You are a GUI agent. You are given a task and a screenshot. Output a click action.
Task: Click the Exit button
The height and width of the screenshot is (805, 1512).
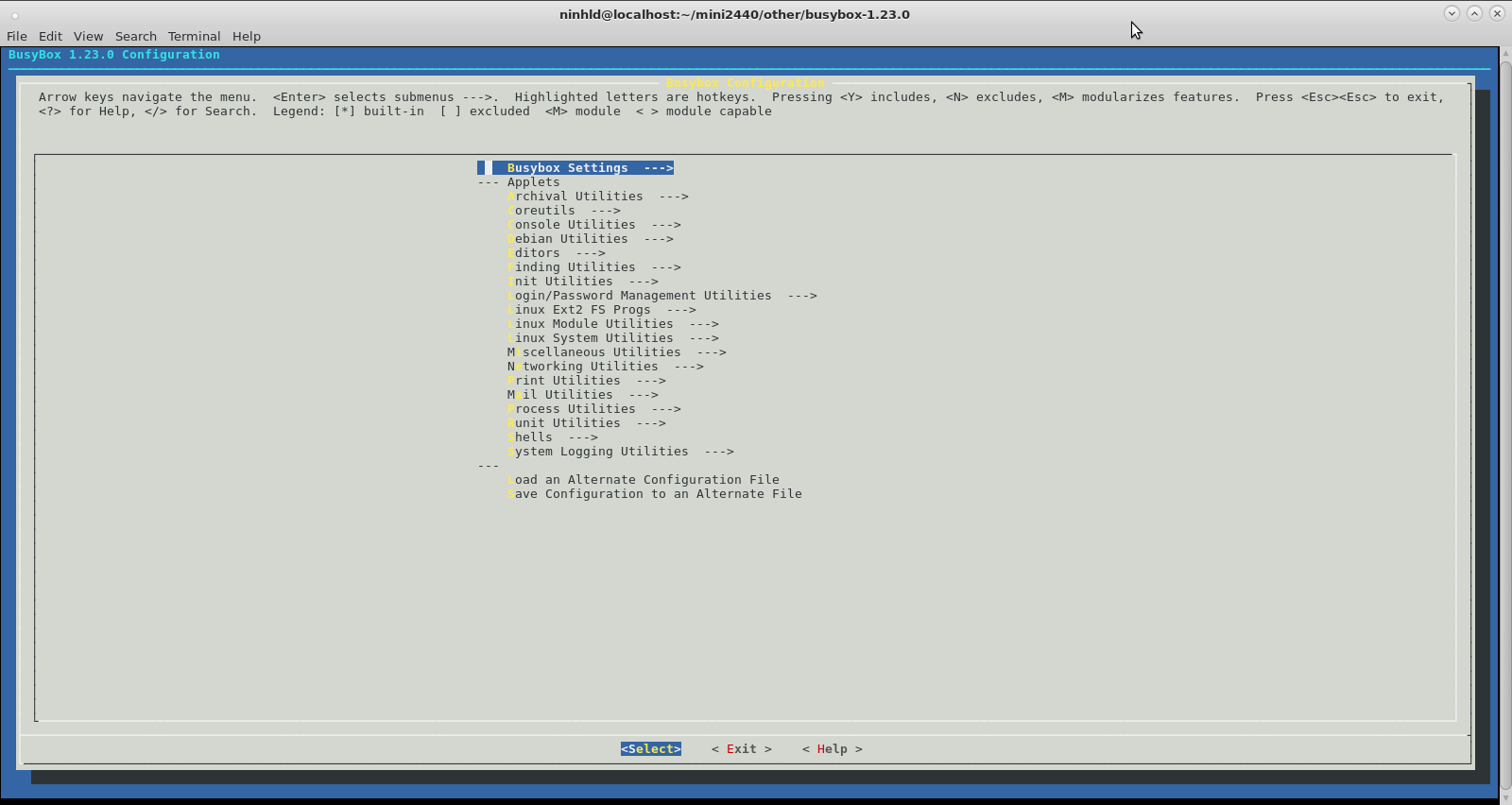pos(742,749)
